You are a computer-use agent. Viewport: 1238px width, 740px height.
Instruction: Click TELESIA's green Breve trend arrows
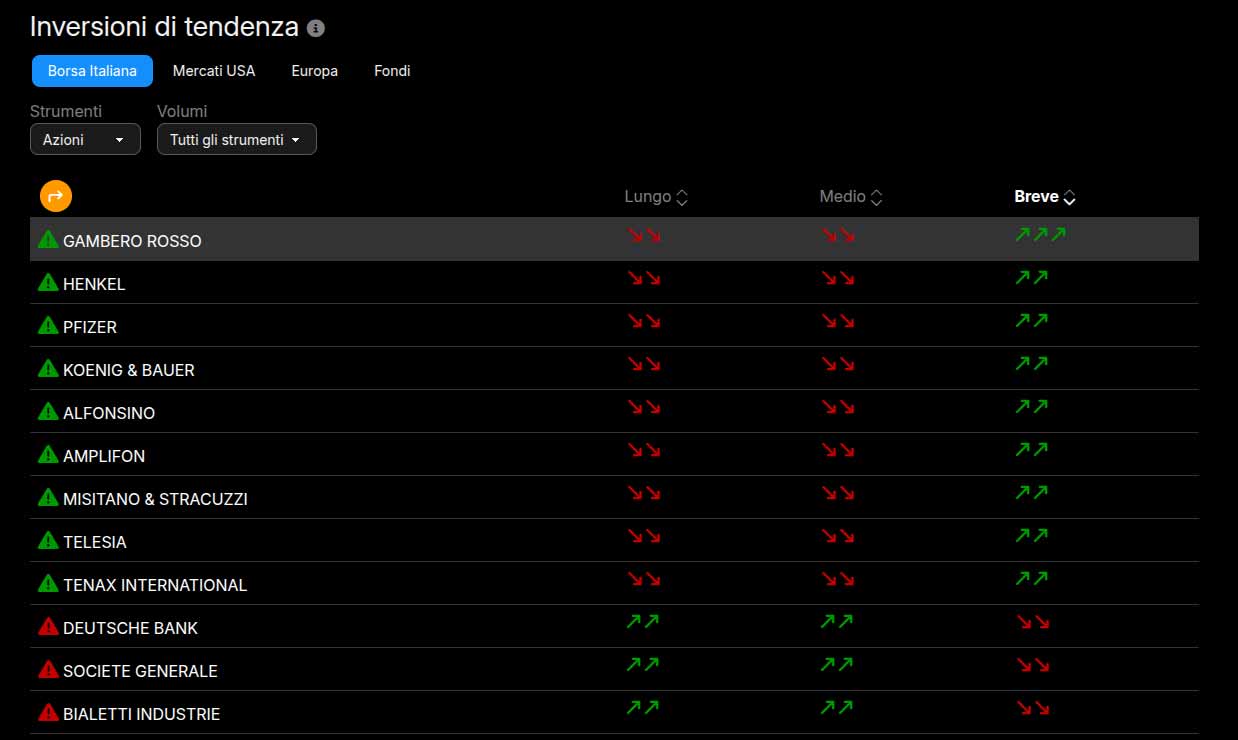point(1032,536)
